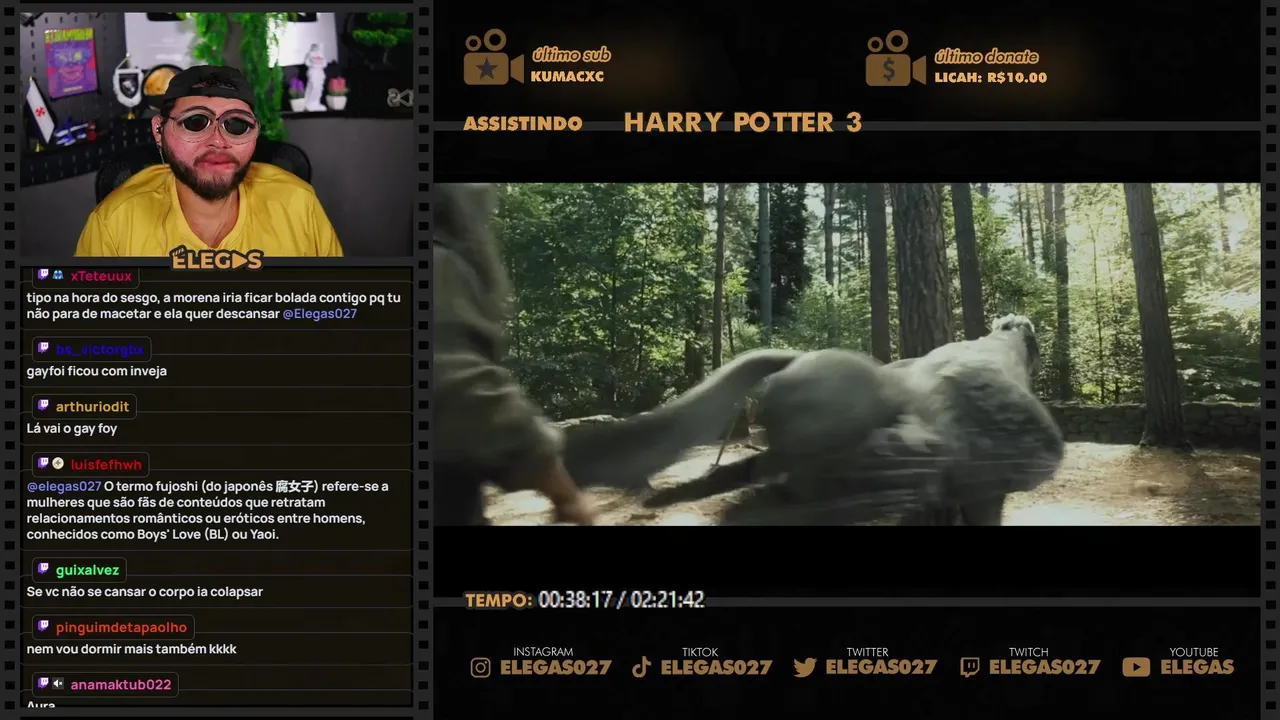Click the último donate label

pyautogui.click(x=986, y=56)
